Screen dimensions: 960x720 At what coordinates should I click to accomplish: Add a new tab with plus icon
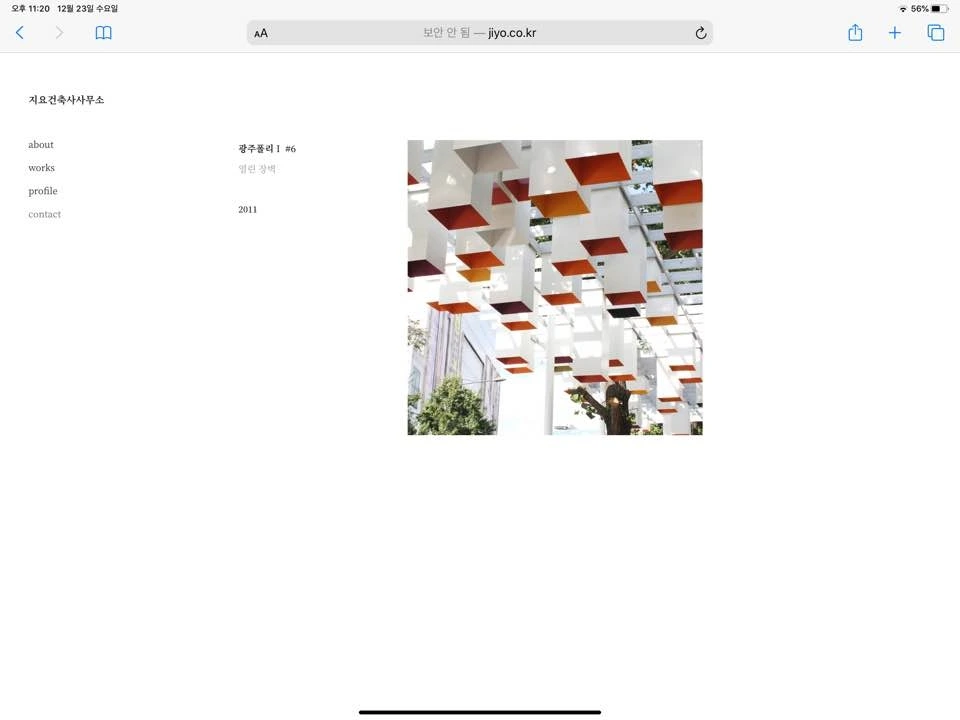[894, 33]
